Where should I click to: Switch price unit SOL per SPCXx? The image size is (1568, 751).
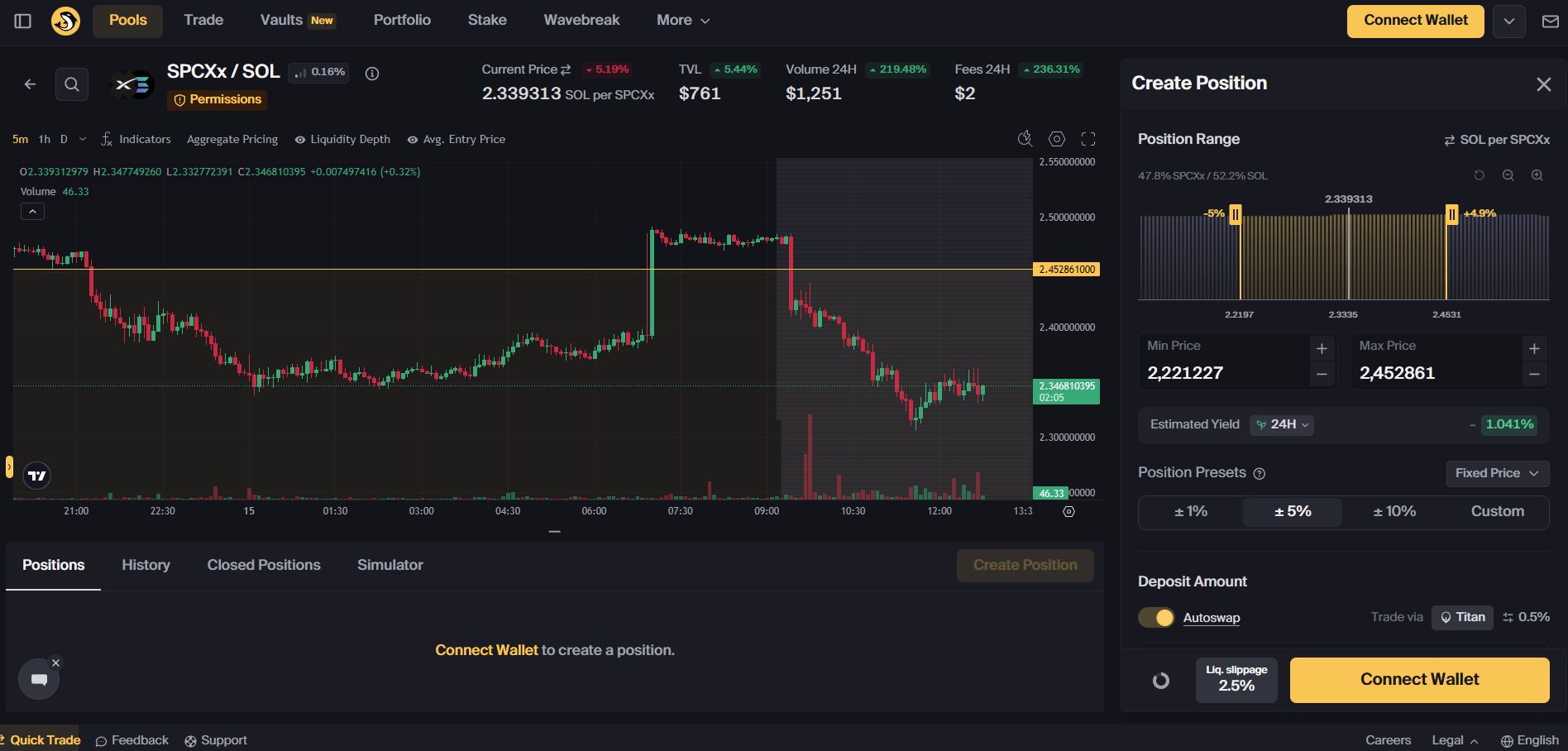[1497, 140]
